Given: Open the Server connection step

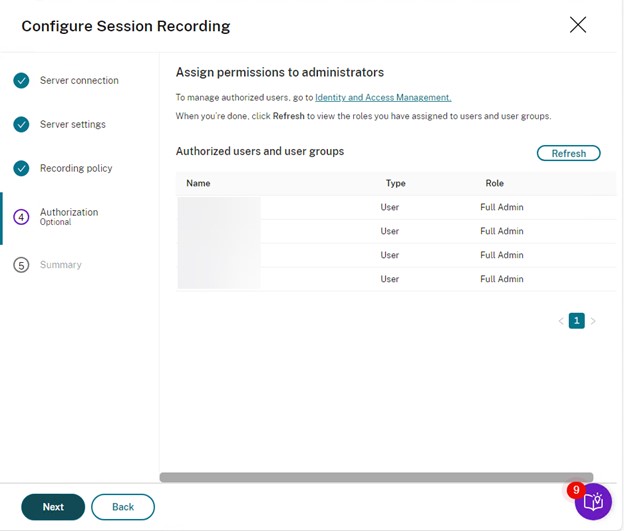Looking at the screenshot, I should tap(79, 81).
